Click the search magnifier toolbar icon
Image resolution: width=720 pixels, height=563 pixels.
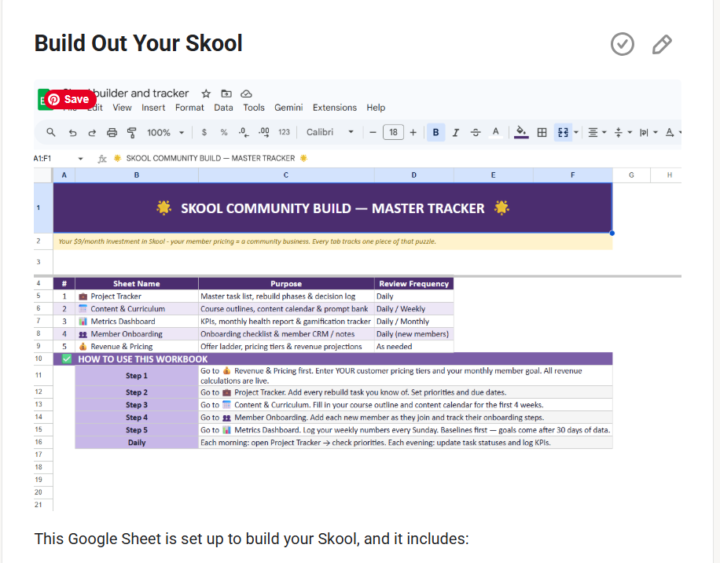(x=51, y=132)
